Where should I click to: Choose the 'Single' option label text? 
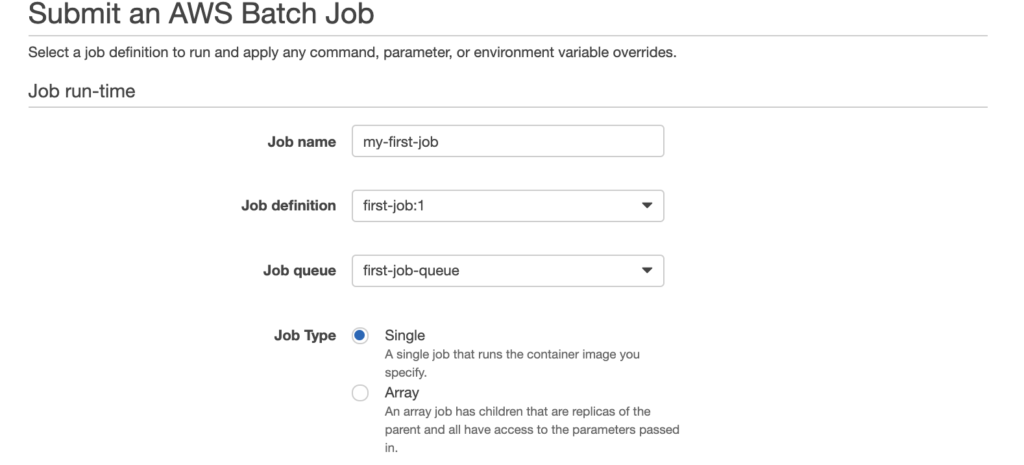pos(404,336)
